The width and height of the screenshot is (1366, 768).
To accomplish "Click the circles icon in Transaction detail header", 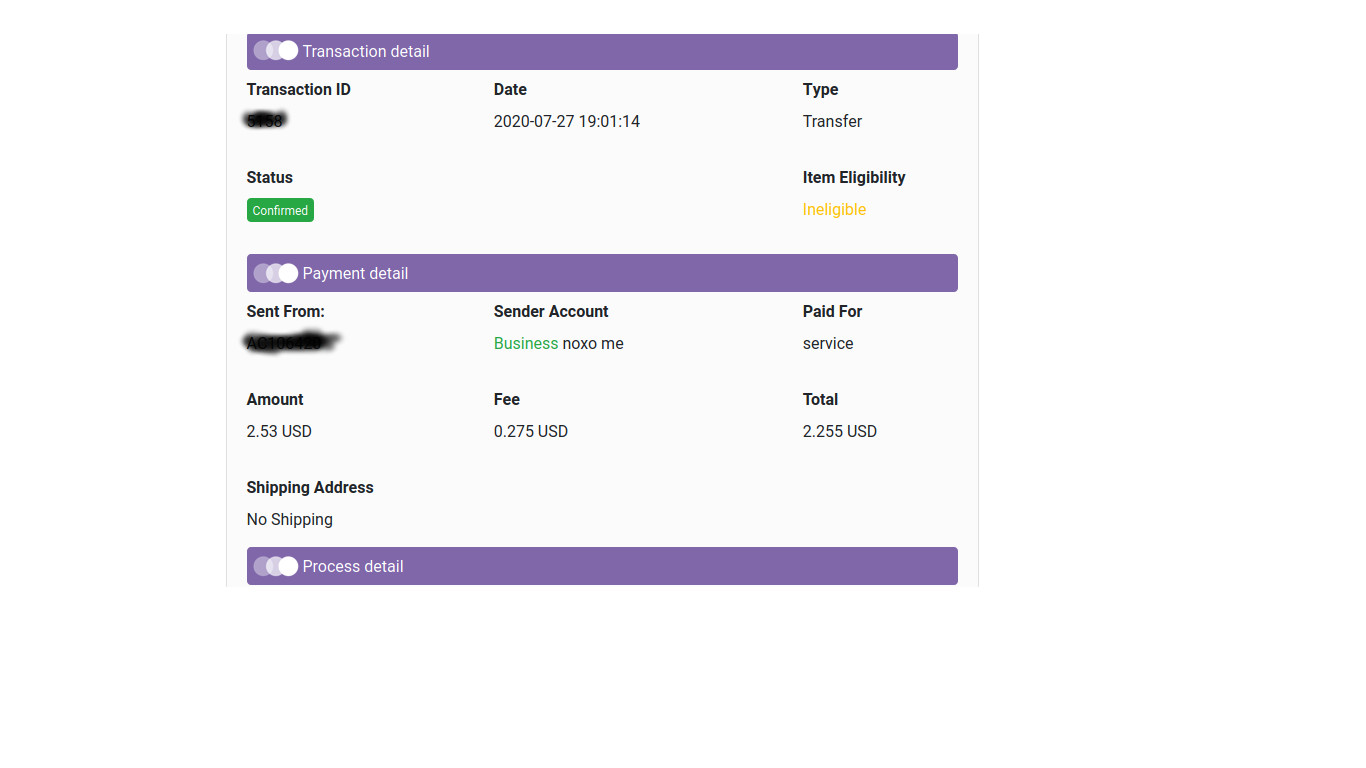I will pyautogui.click(x=276, y=50).
